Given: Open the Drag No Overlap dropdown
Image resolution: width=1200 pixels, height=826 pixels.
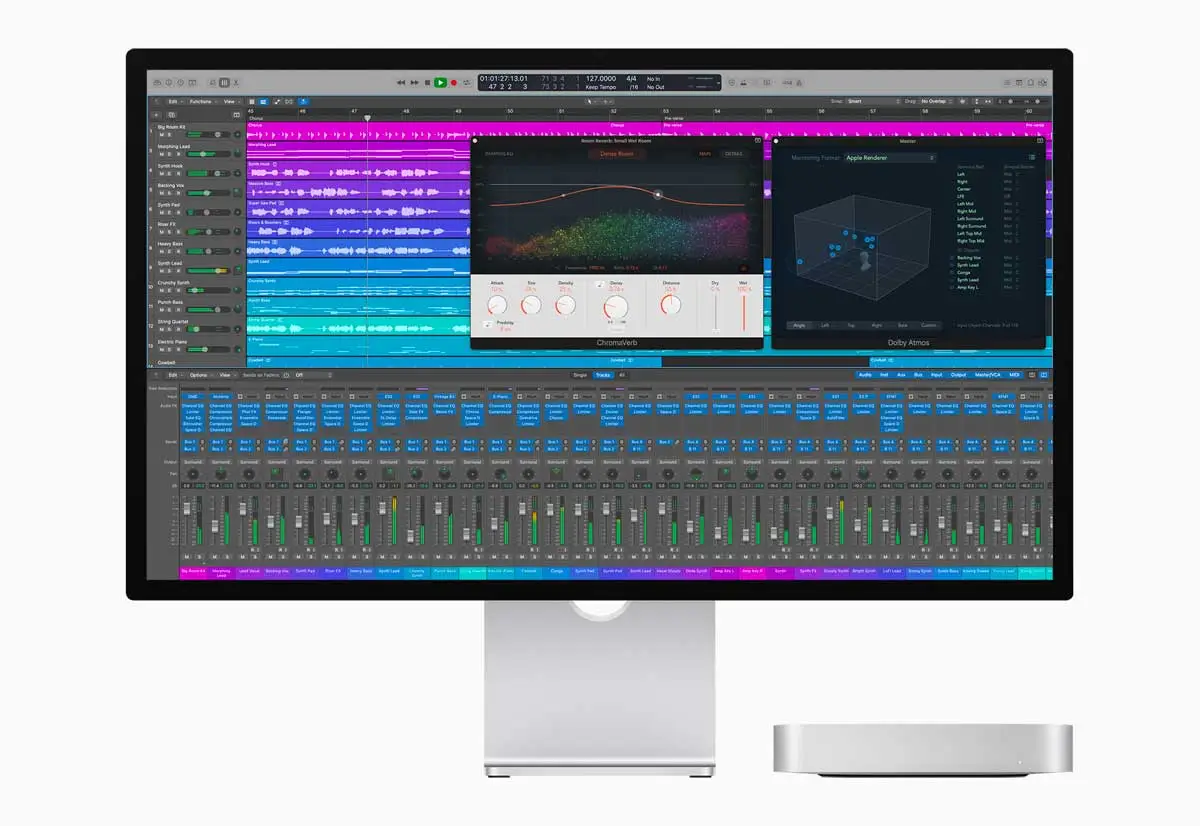Looking at the screenshot, I should pos(936,101).
